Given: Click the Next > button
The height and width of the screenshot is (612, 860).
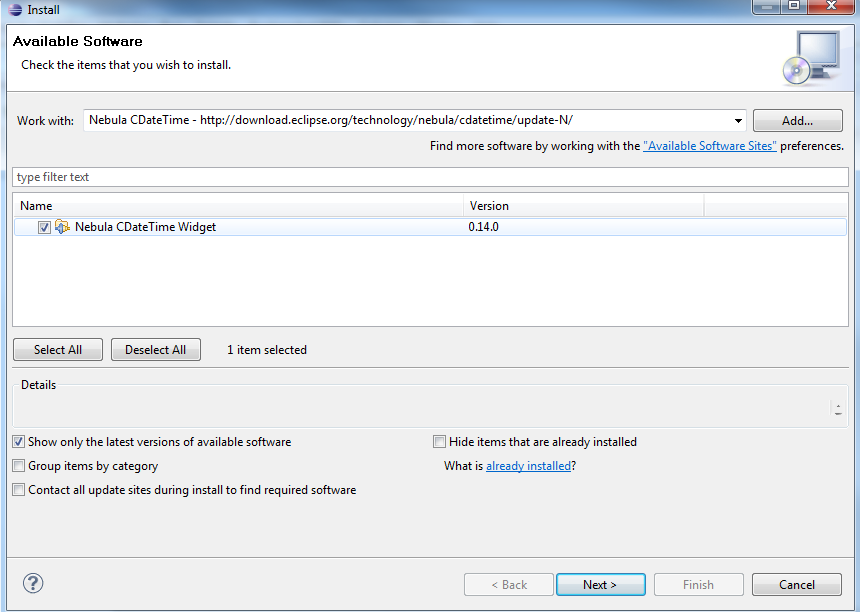Looking at the screenshot, I should tap(601, 585).
